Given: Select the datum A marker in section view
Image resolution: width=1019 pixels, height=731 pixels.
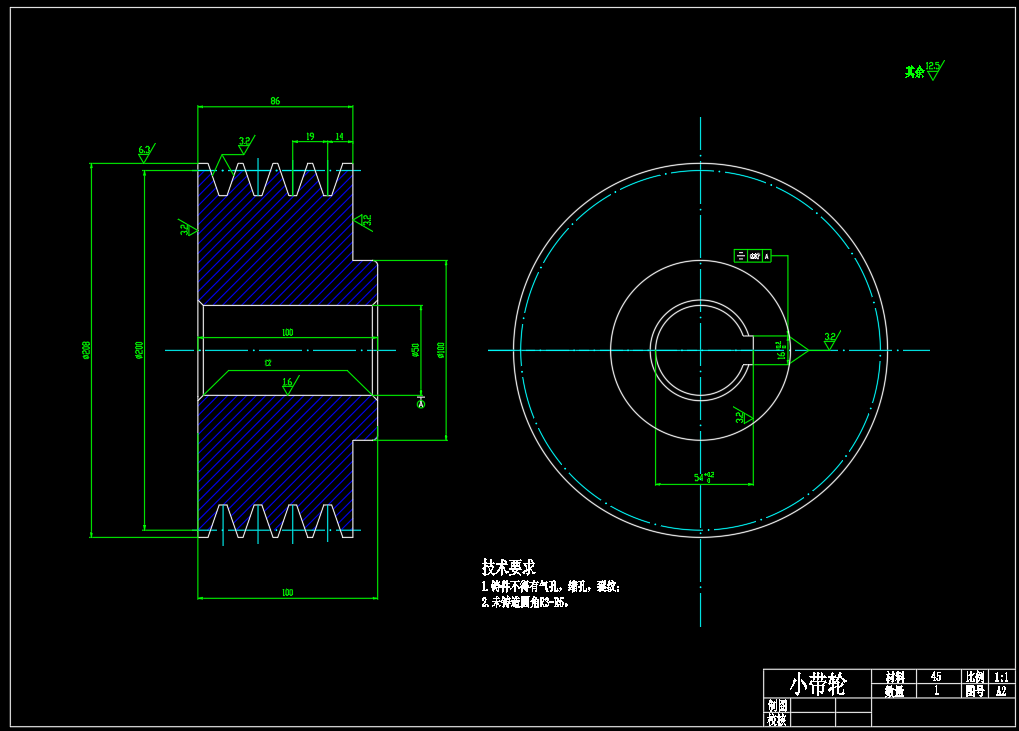Looking at the screenshot, I should point(421,403).
